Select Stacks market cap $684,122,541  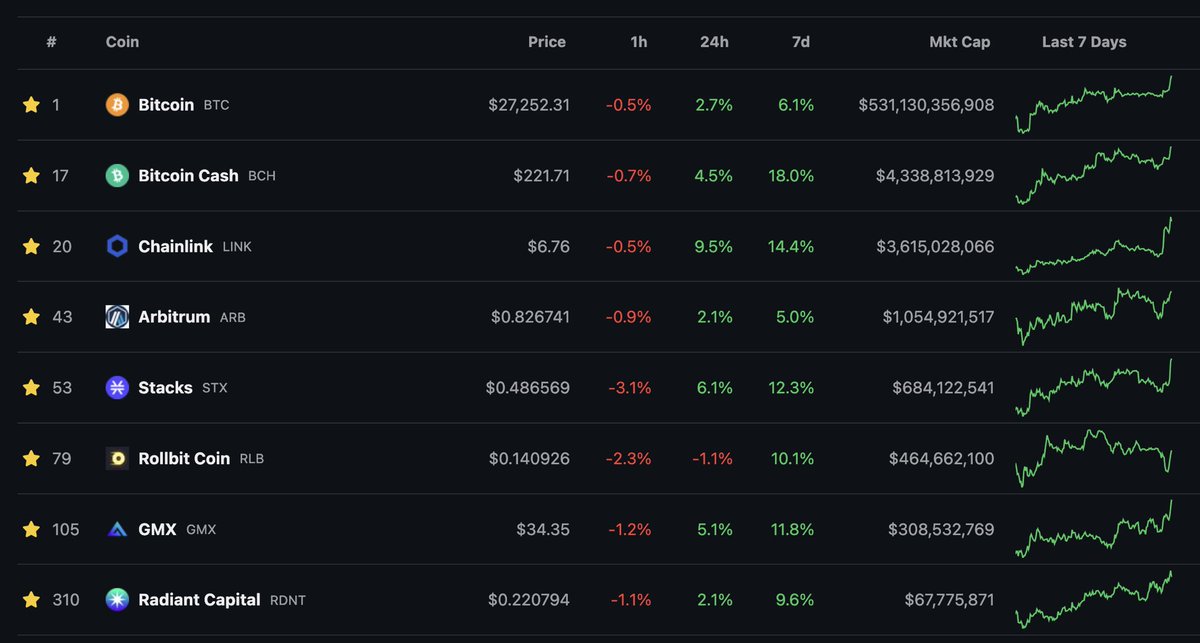pos(944,387)
